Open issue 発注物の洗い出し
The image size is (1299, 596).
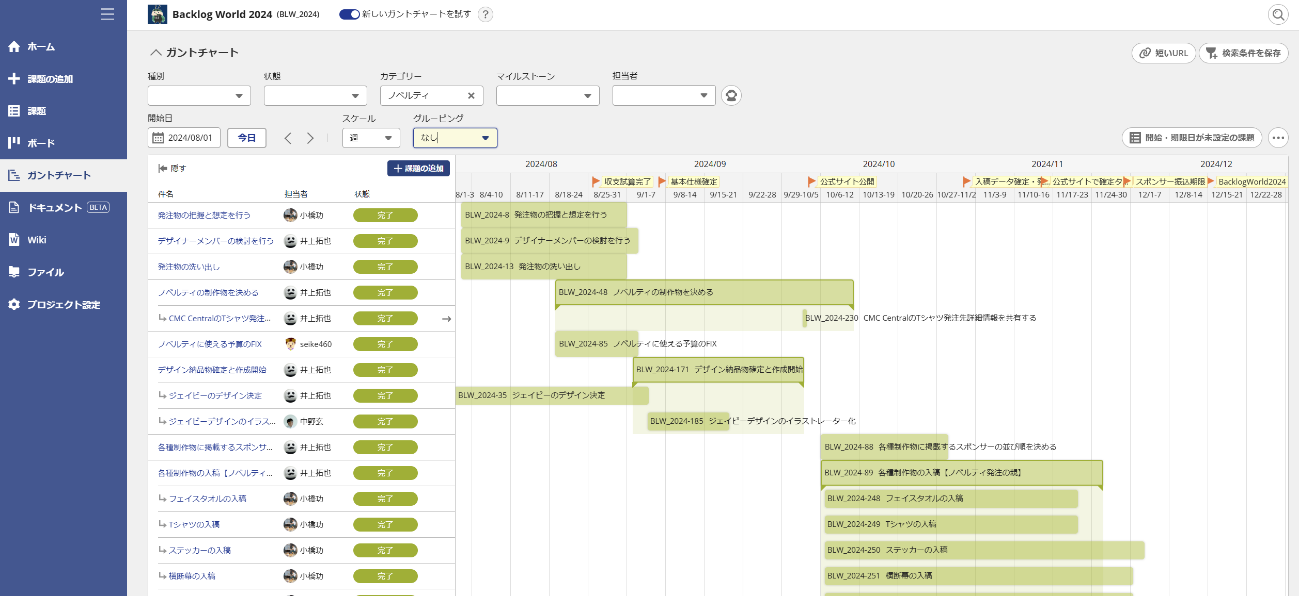tap(189, 267)
